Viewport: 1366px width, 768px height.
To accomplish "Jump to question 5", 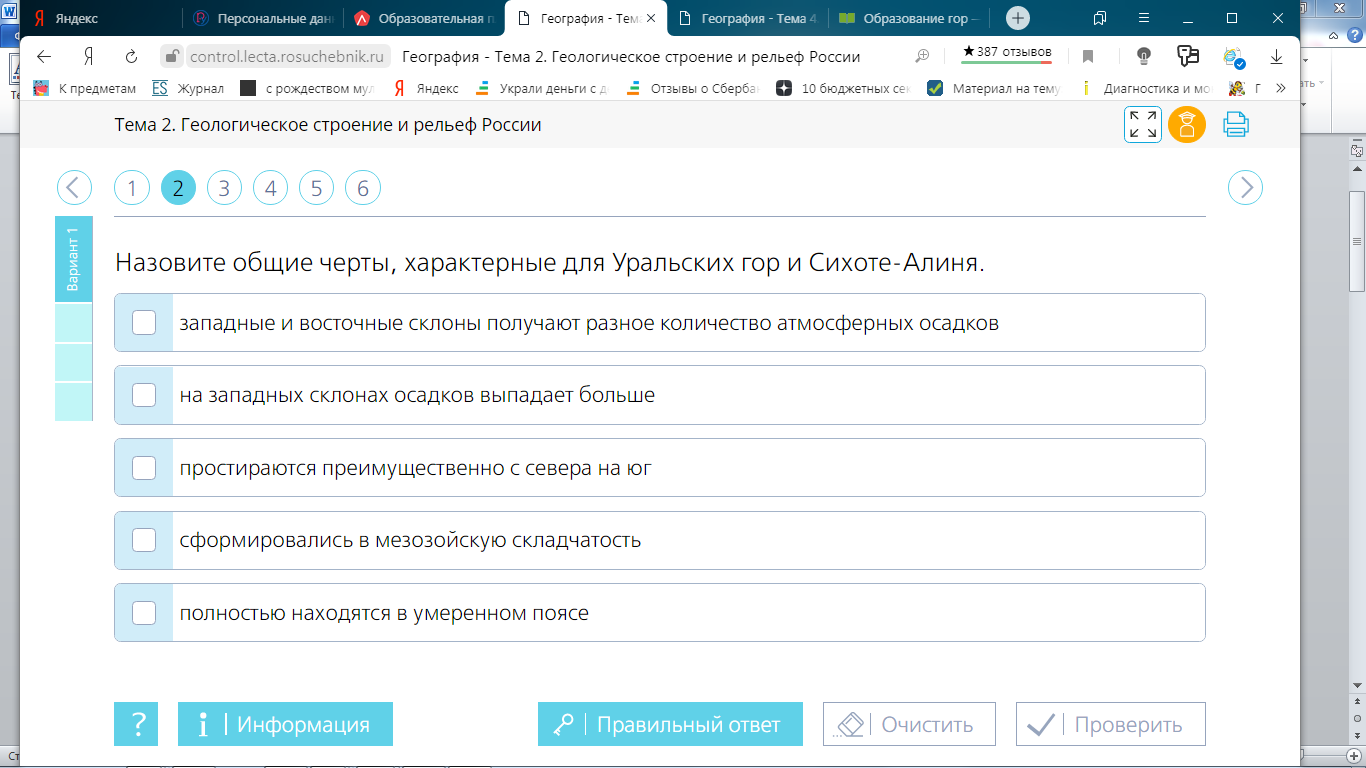I will point(316,188).
